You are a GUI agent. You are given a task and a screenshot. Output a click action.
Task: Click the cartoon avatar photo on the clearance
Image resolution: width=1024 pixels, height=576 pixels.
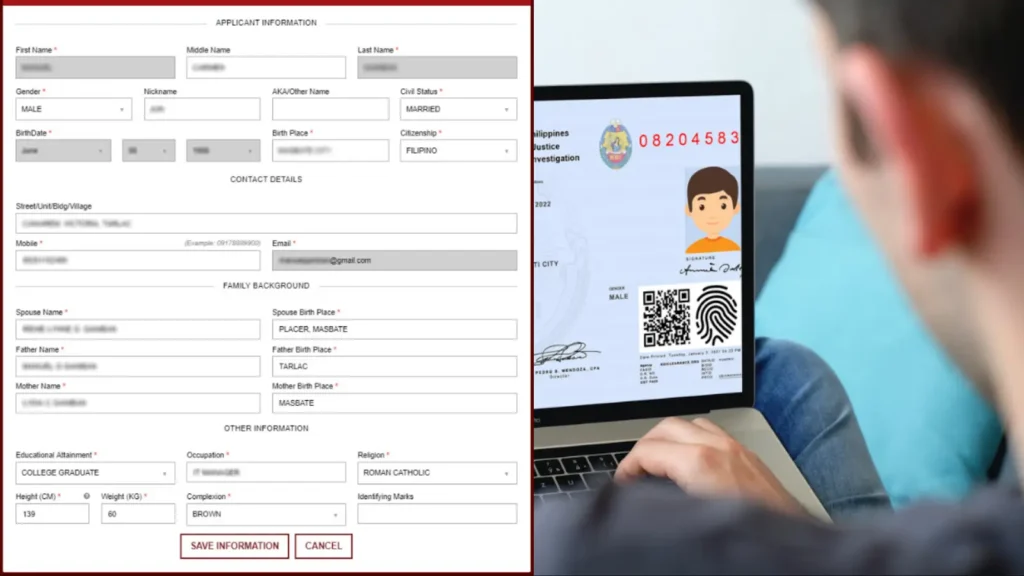point(712,210)
